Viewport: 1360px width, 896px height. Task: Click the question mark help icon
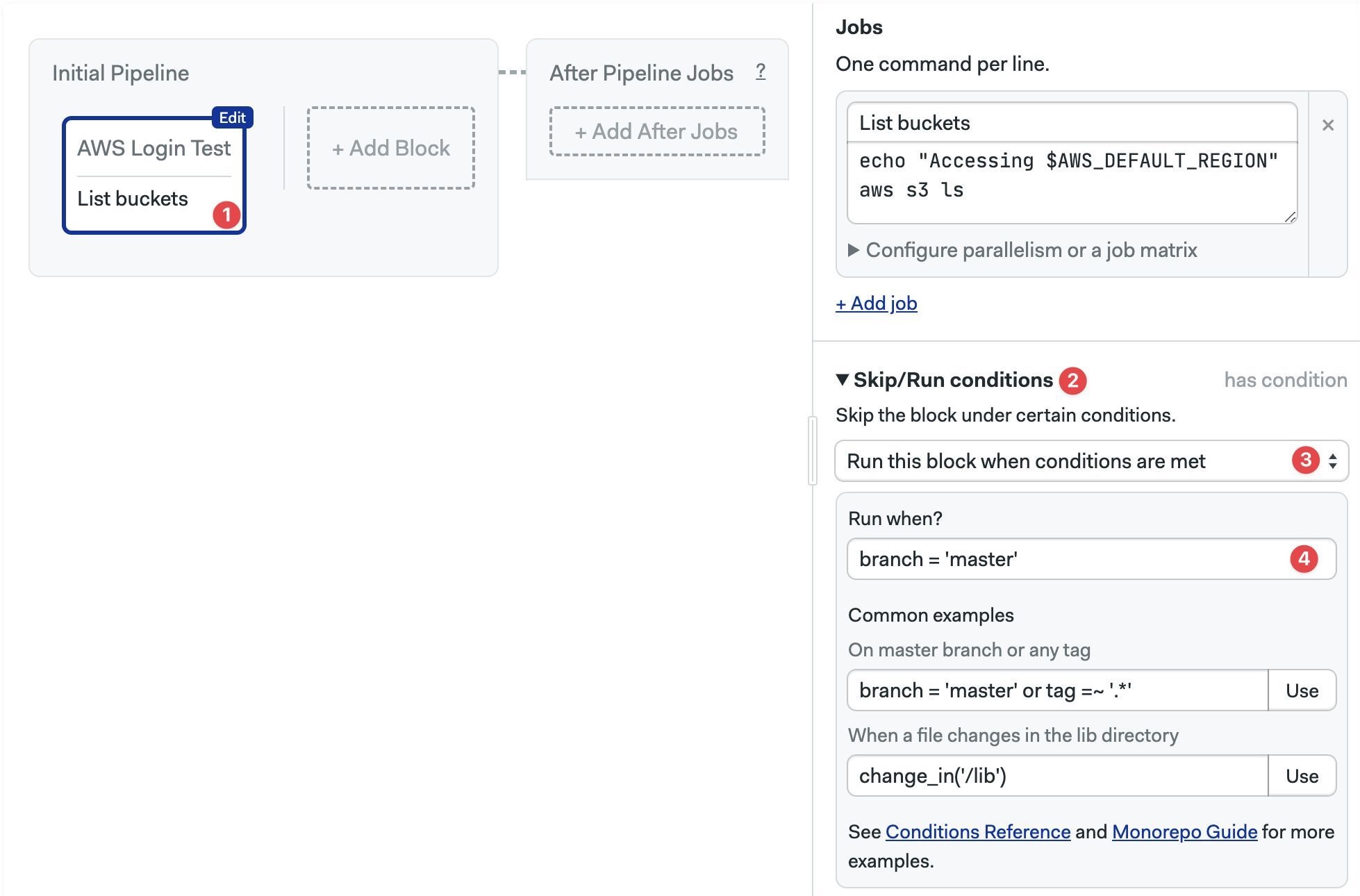point(761,72)
